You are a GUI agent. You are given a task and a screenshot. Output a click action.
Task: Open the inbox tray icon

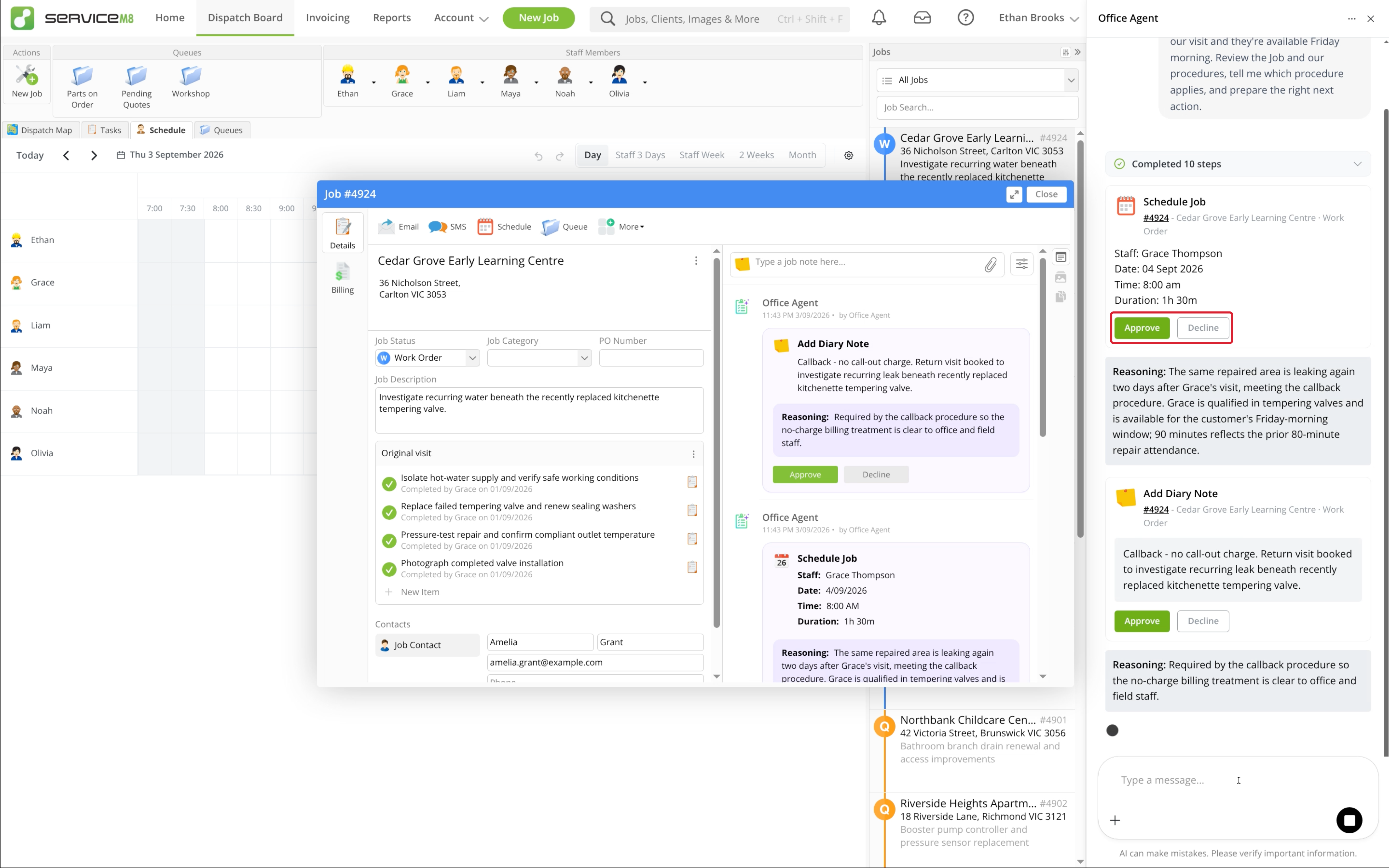tap(922, 18)
